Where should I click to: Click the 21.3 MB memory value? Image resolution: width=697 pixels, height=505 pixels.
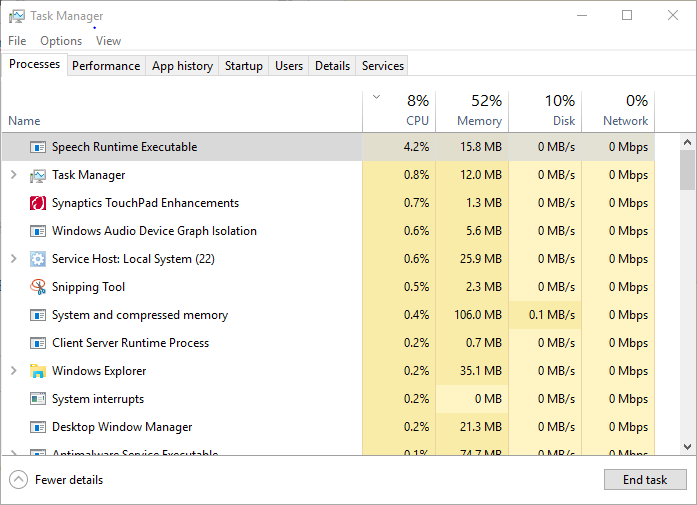point(481,427)
